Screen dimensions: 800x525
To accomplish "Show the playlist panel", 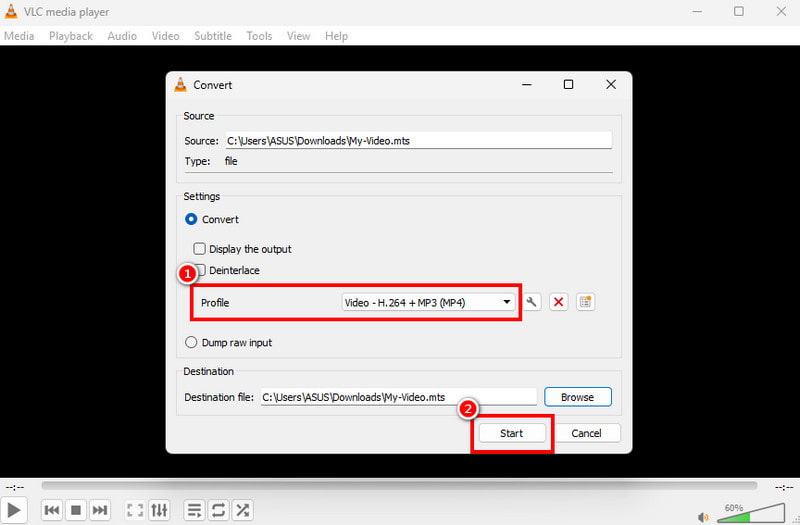I will [194, 510].
